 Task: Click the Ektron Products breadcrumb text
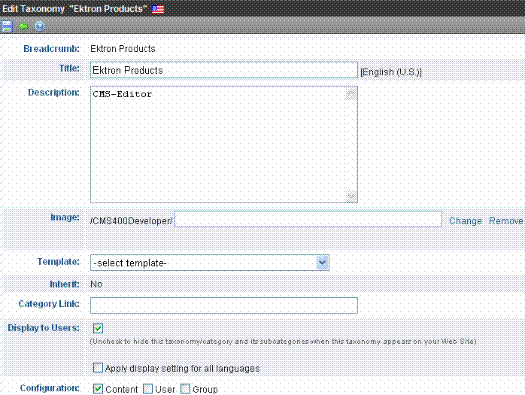point(123,49)
